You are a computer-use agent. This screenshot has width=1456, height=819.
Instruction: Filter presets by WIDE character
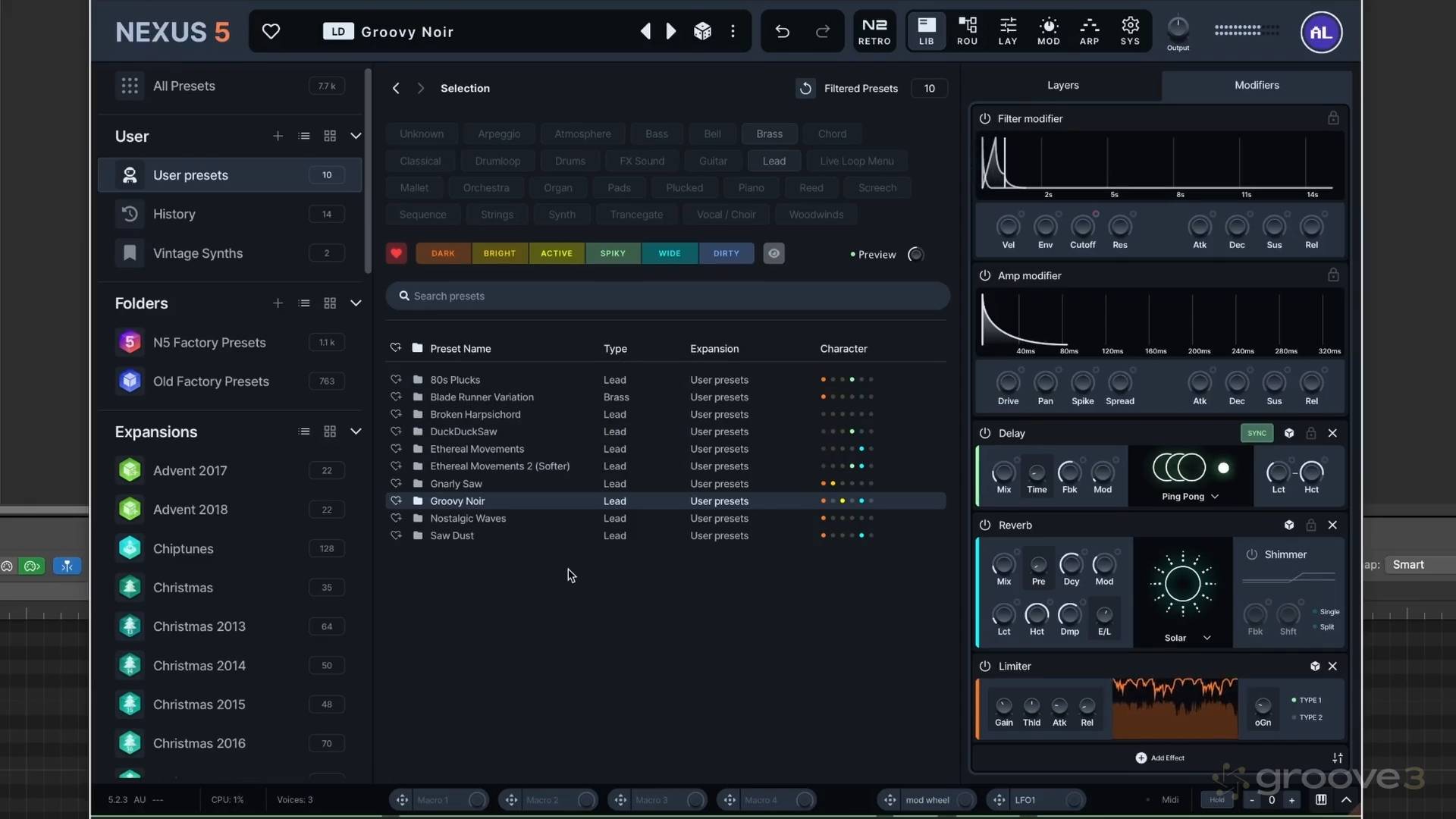pos(670,253)
